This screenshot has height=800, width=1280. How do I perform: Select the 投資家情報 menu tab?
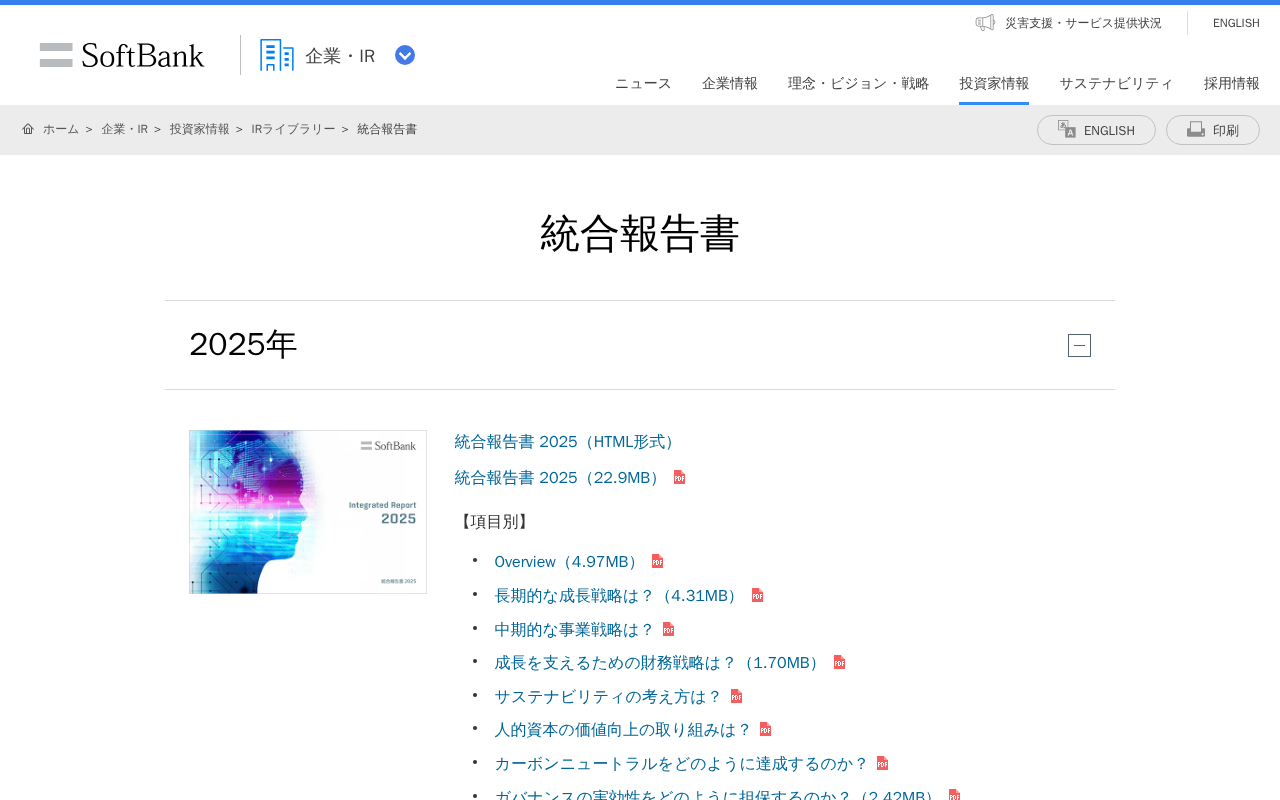click(994, 83)
